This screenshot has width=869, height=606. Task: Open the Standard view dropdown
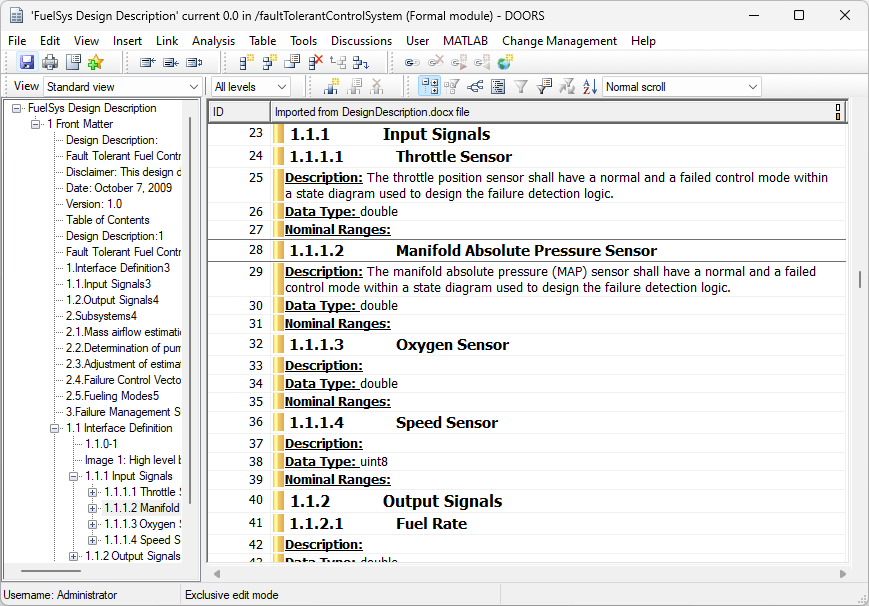(x=197, y=86)
